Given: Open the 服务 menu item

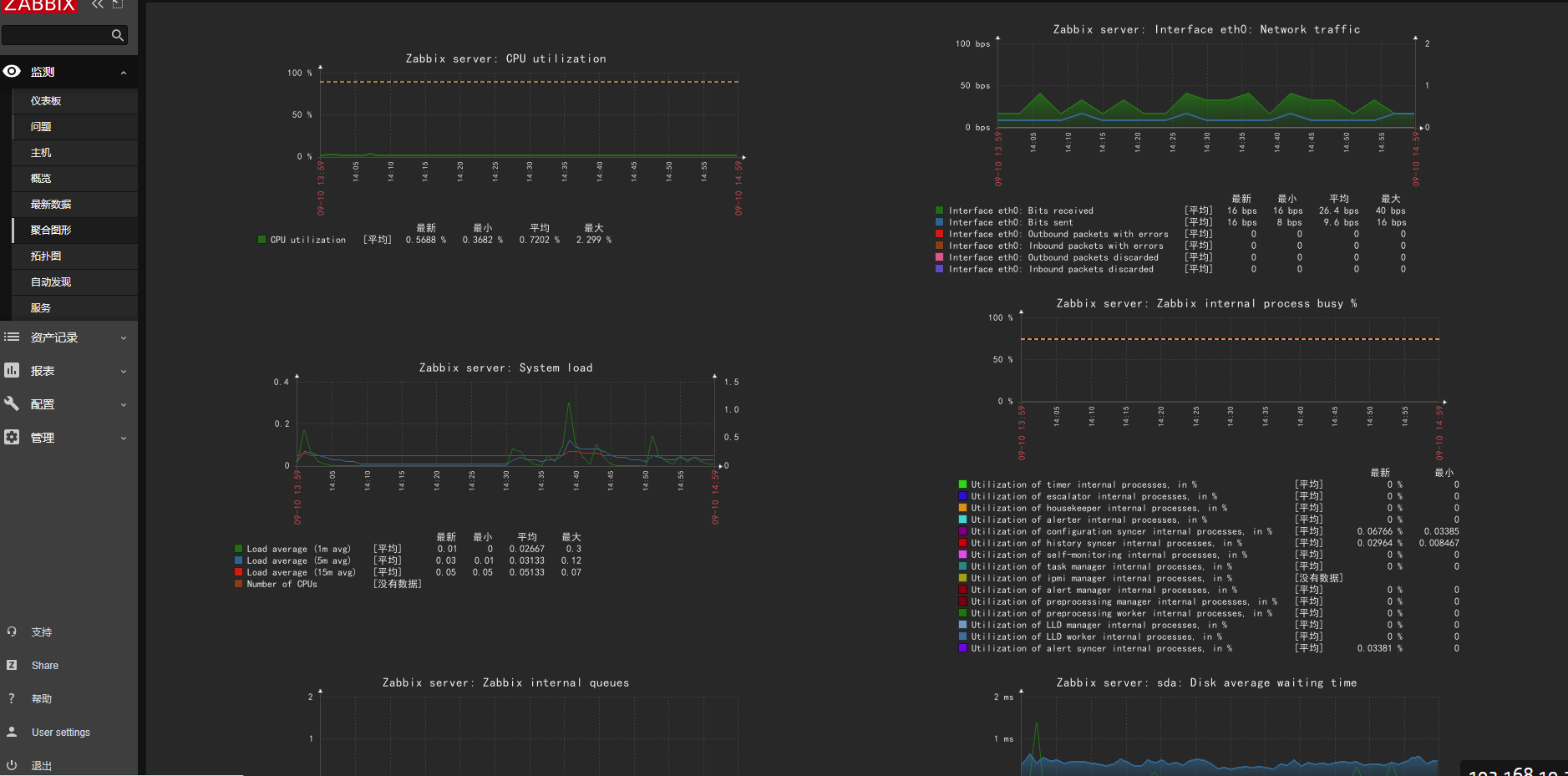Looking at the screenshot, I should click(75, 308).
